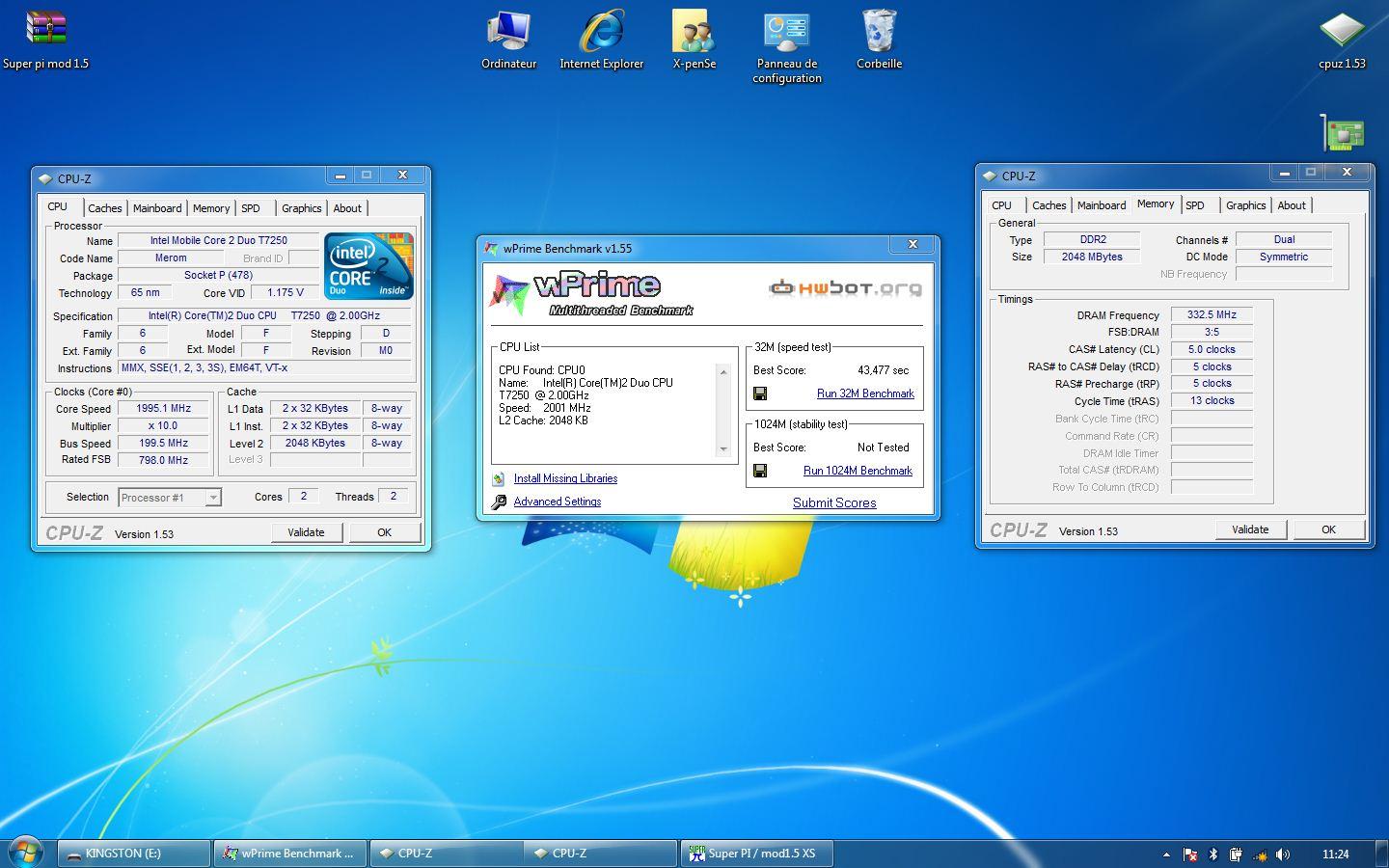Switch to CPU tab in right CPU-Z window
Viewport: 1389px width, 868px height.
(x=1002, y=205)
